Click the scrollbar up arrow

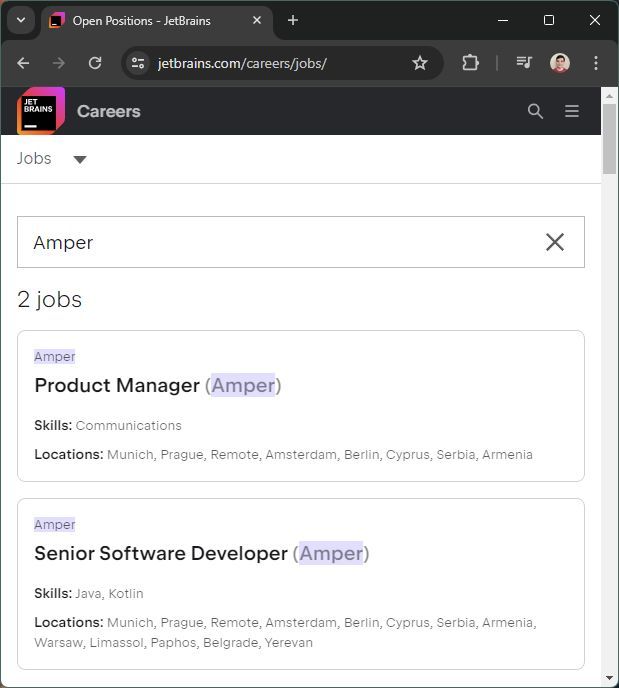point(609,96)
